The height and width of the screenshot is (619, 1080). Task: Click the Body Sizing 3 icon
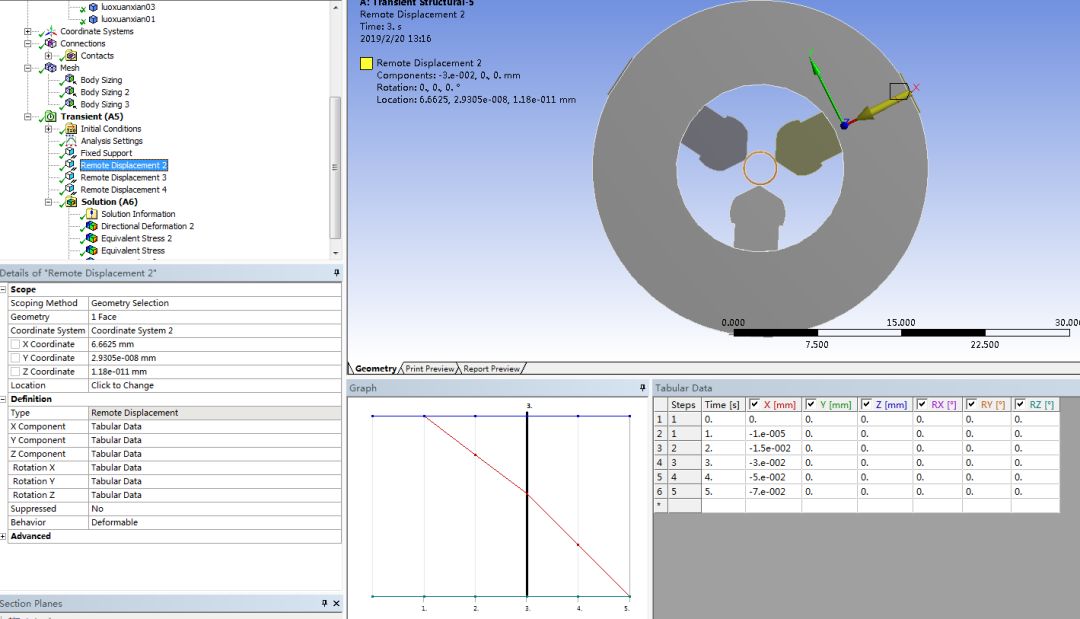(70, 104)
